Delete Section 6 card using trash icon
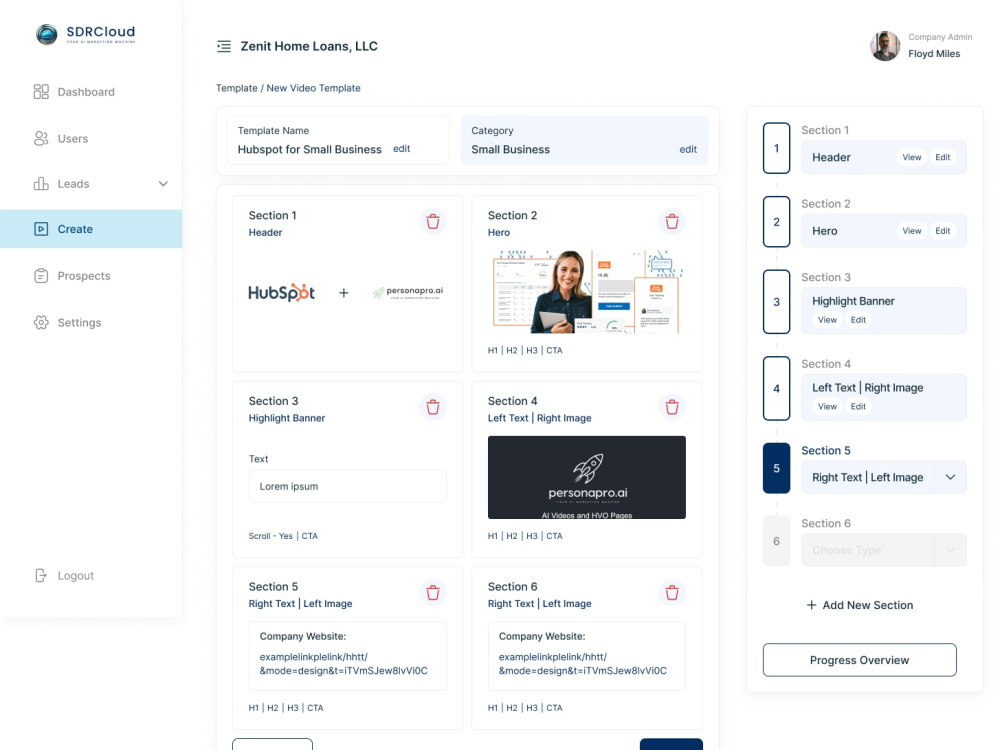 672,592
